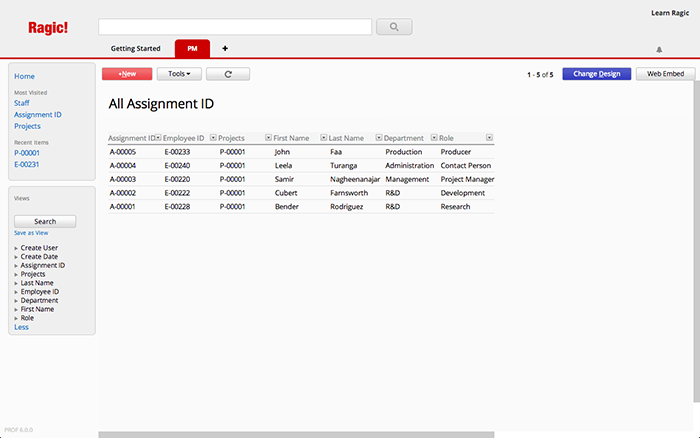The image size is (700, 438).
Task: Open Learn Ragic link
Action: pos(670,13)
